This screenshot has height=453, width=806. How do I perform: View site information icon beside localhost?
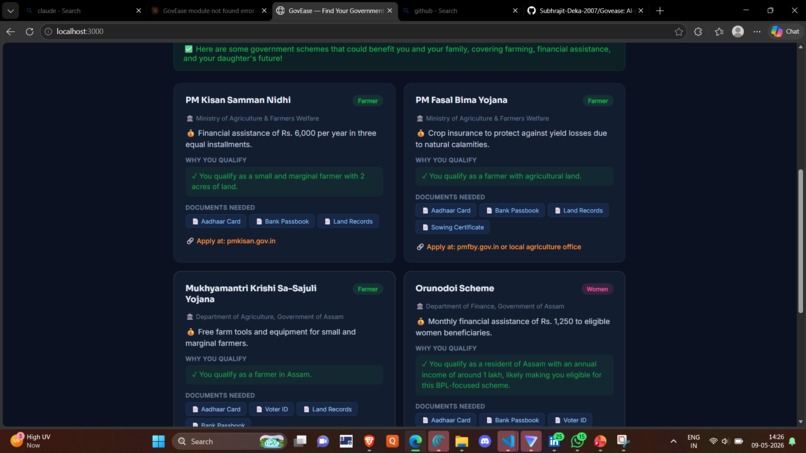click(48, 31)
